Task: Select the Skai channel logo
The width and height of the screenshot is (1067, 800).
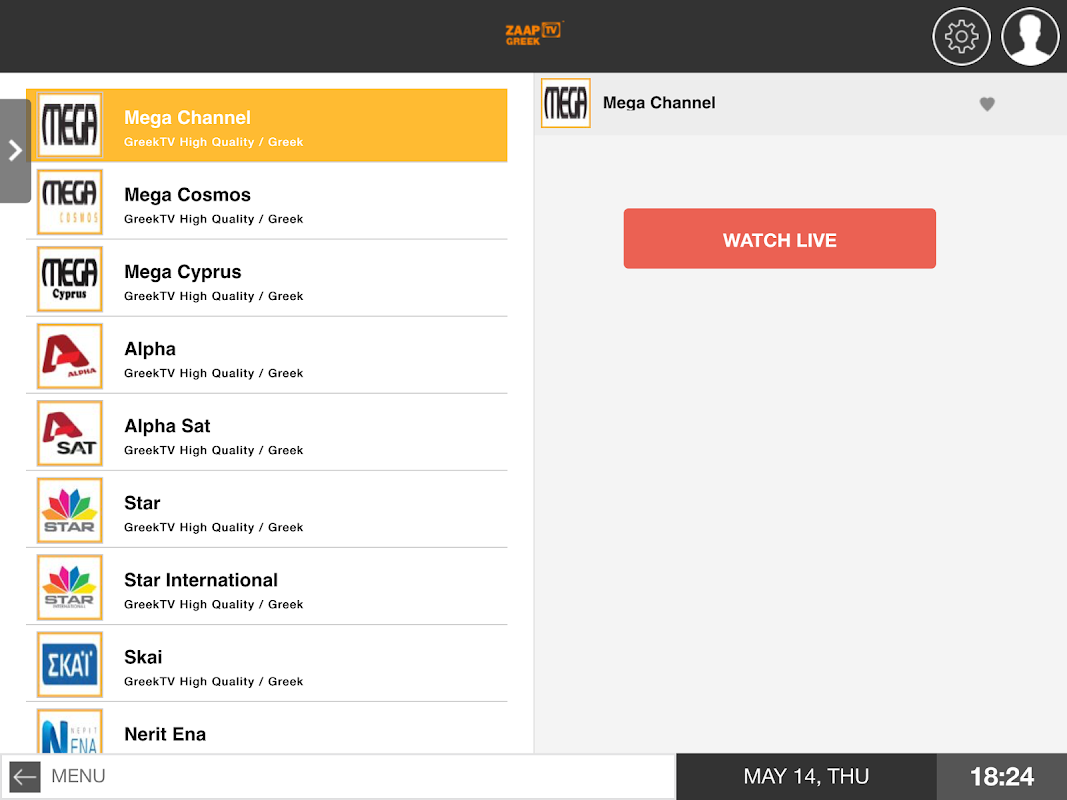Action: (x=70, y=664)
